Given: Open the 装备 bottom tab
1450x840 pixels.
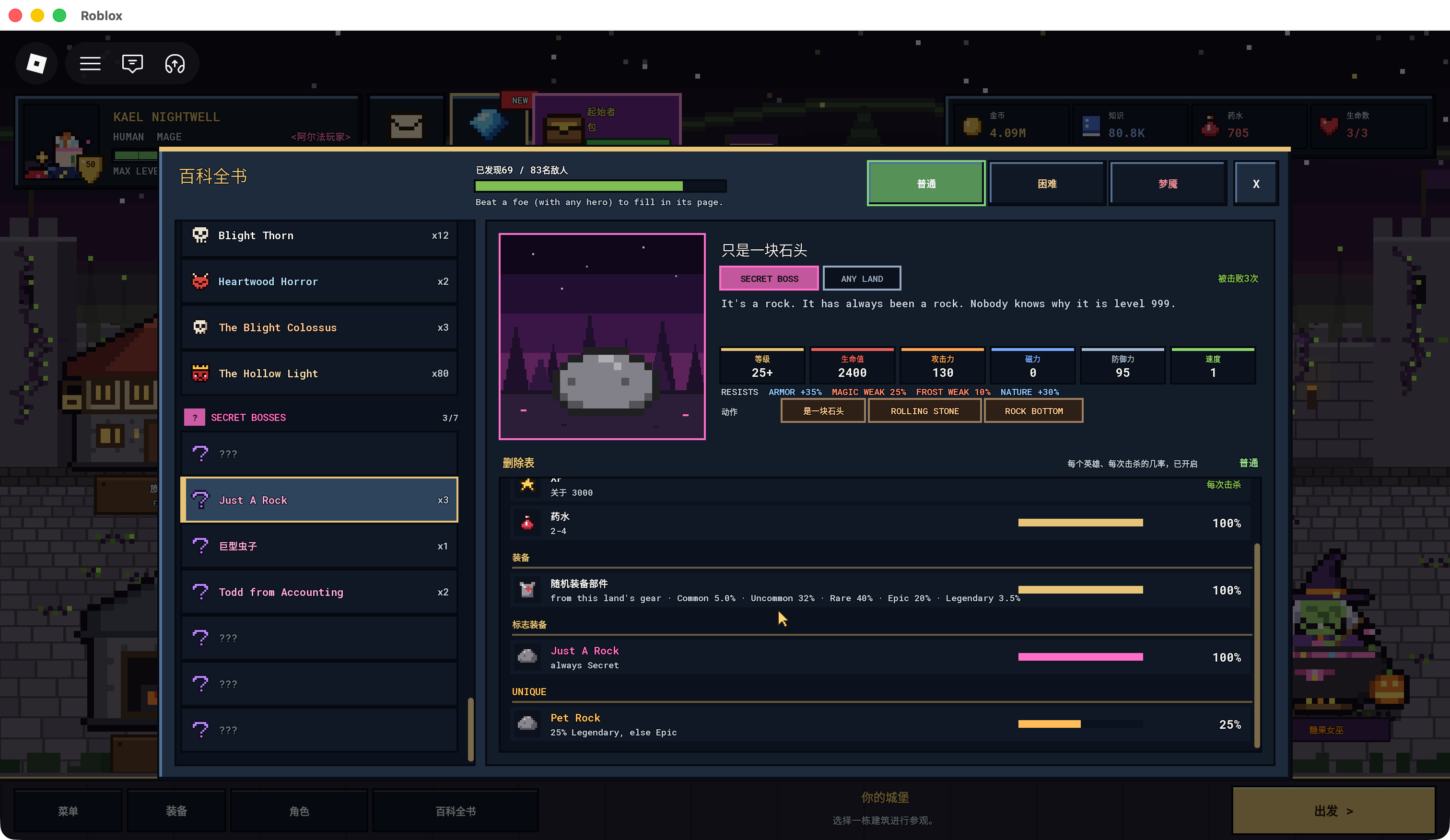Looking at the screenshot, I should pos(176,811).
